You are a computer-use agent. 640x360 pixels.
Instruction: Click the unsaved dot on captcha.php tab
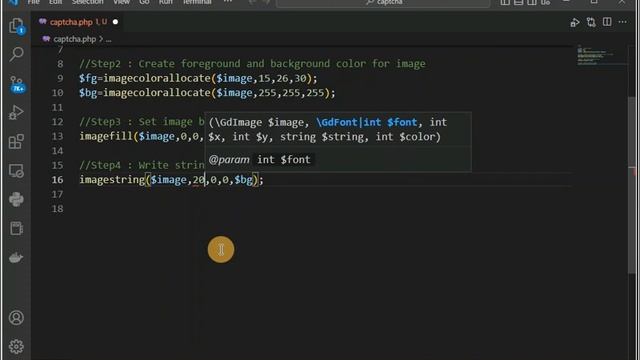116,22
